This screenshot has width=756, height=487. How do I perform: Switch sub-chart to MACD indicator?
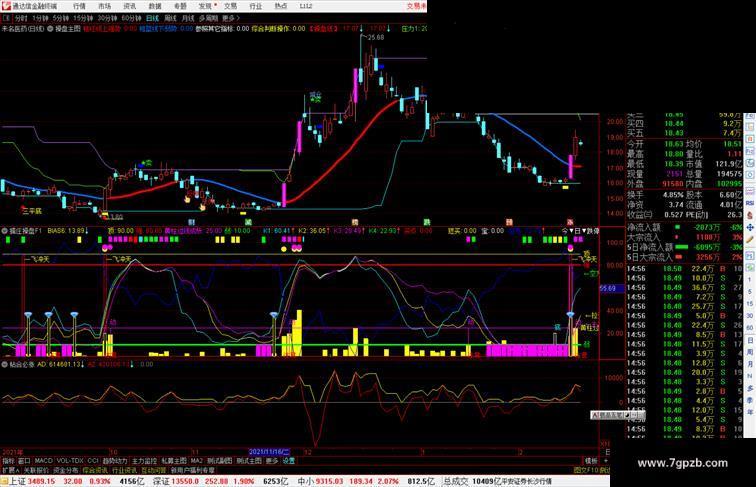pos(43,461)
